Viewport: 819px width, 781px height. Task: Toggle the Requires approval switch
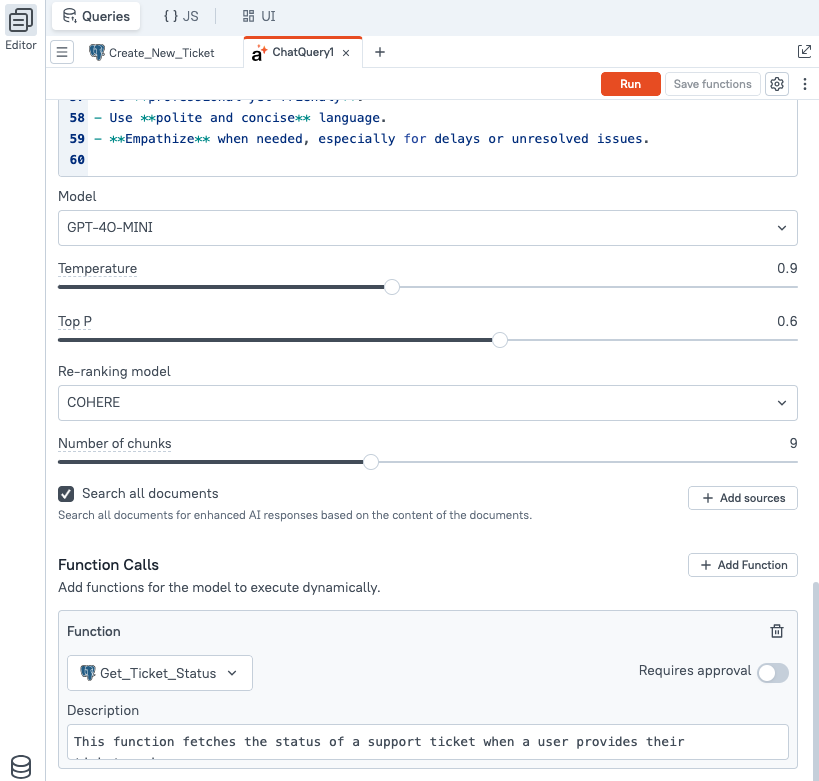(773, 673)
